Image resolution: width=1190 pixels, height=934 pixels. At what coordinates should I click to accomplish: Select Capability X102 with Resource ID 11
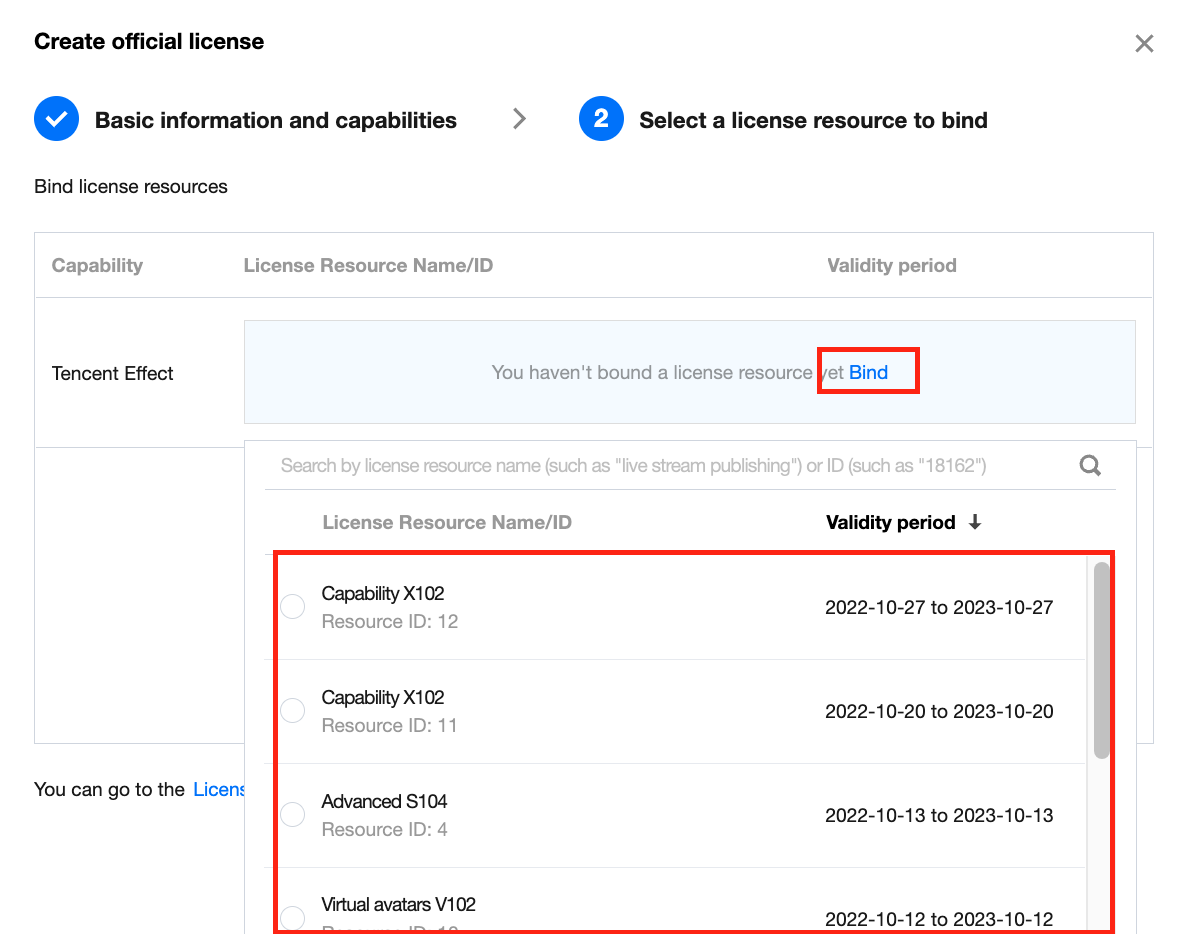tap(292, 711)
